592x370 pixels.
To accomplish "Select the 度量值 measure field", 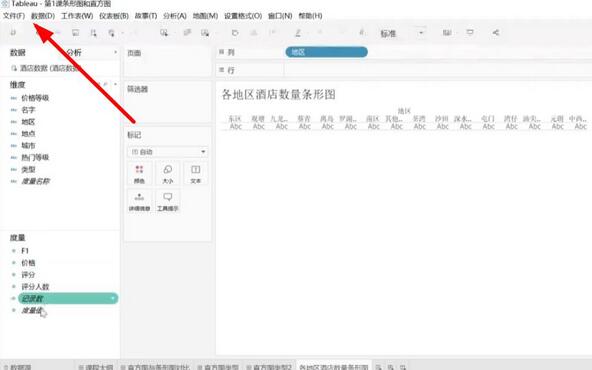I will pos(32,310).
